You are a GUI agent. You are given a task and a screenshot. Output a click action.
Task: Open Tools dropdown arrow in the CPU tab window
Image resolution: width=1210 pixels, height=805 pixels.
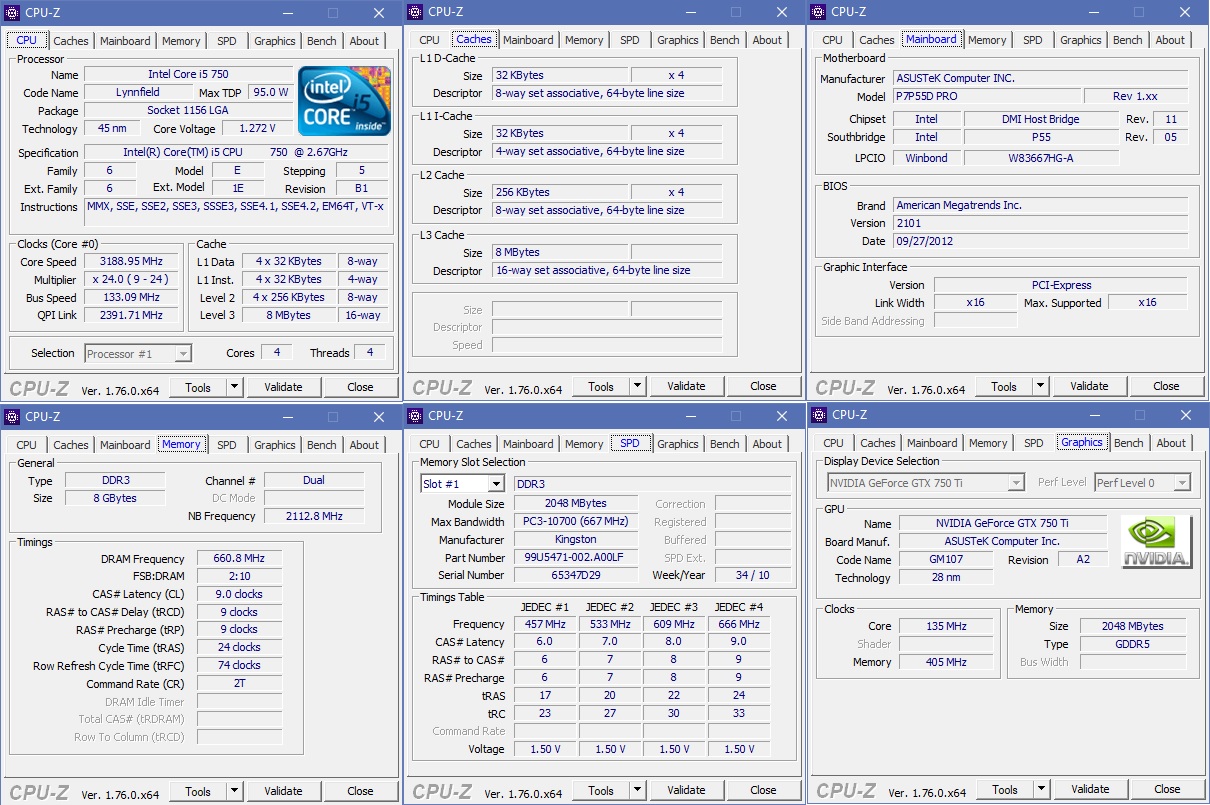[235, 387]
